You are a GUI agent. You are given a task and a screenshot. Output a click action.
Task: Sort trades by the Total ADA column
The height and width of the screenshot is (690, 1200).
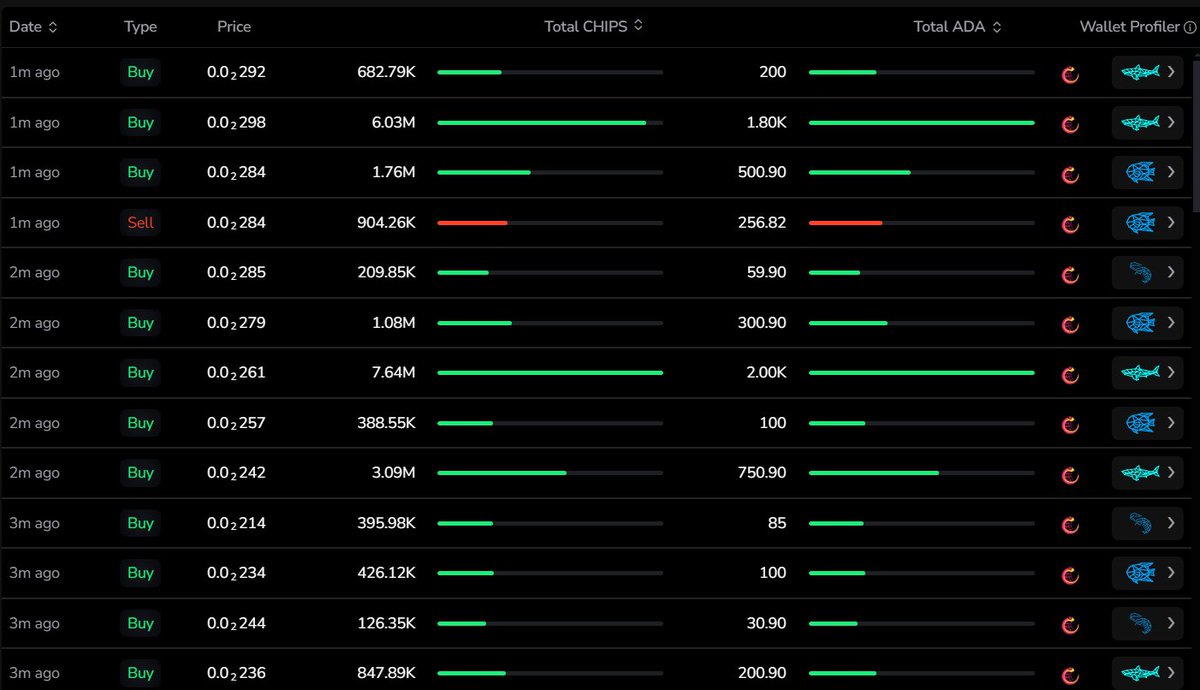958,27
